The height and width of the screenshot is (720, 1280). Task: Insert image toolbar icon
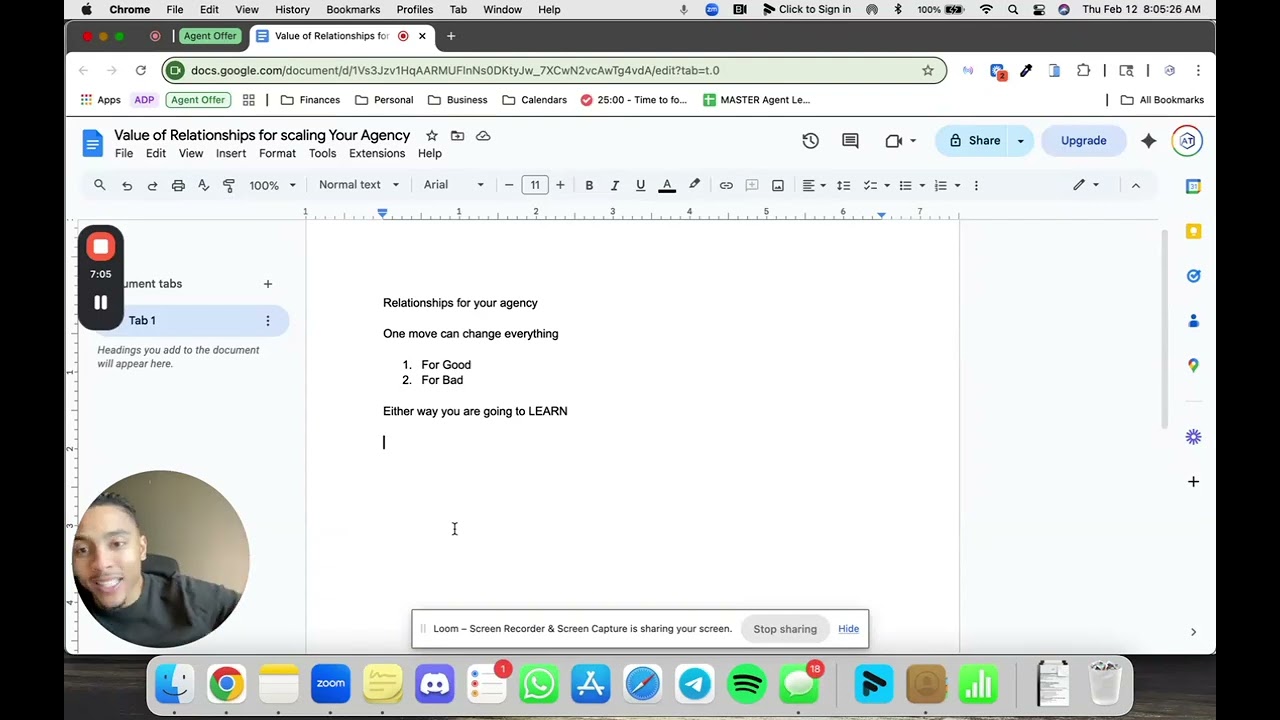(778, 185)
